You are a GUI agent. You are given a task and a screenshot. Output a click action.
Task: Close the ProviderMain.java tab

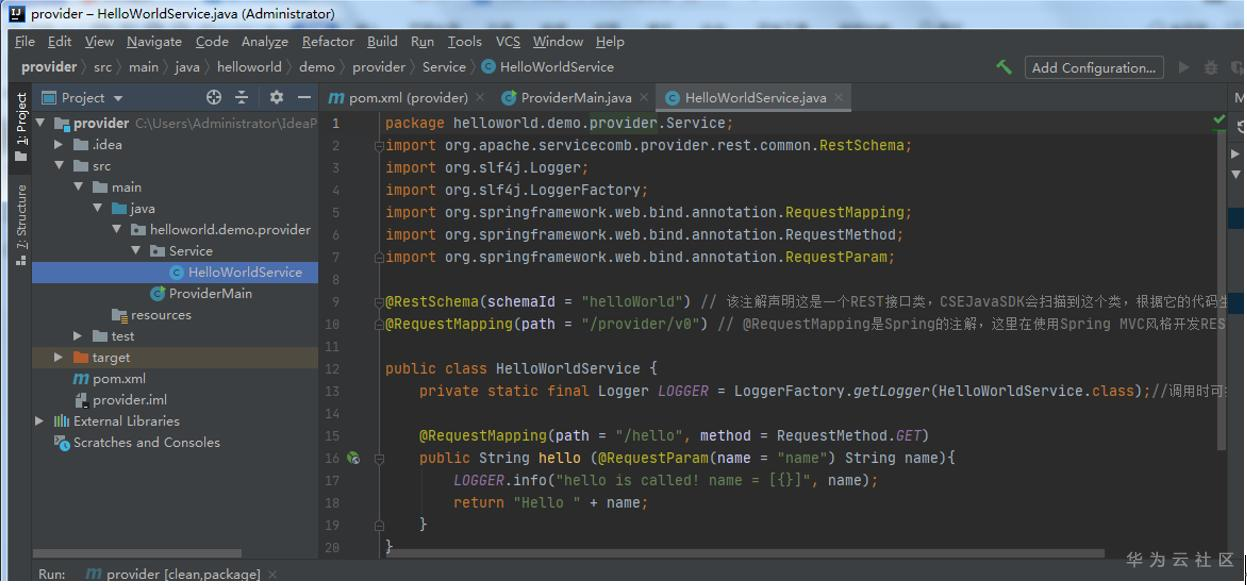click(x=644, y=97)
